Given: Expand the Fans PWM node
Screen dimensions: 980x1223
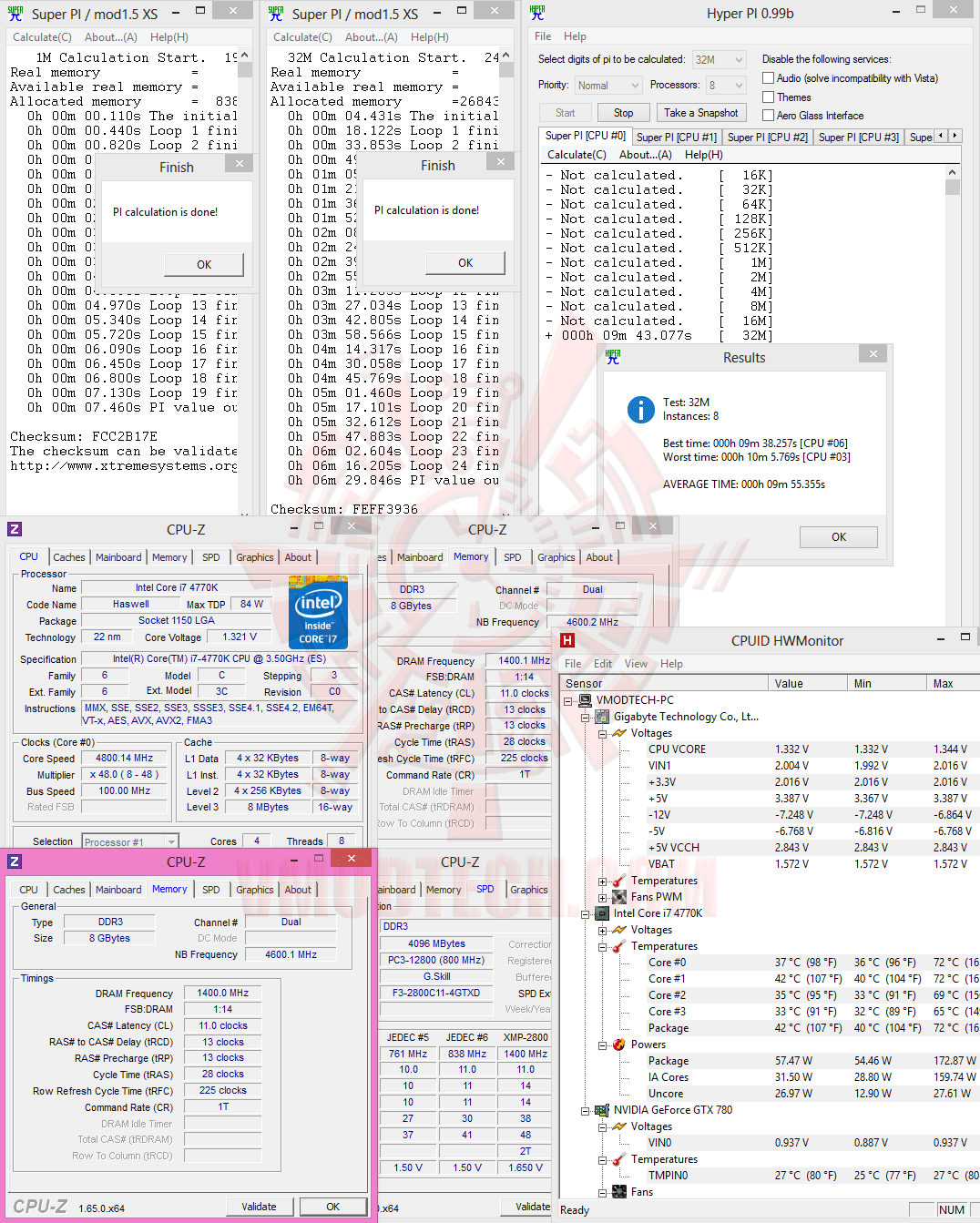Looking at the screenshot, I should coord(603,898).
